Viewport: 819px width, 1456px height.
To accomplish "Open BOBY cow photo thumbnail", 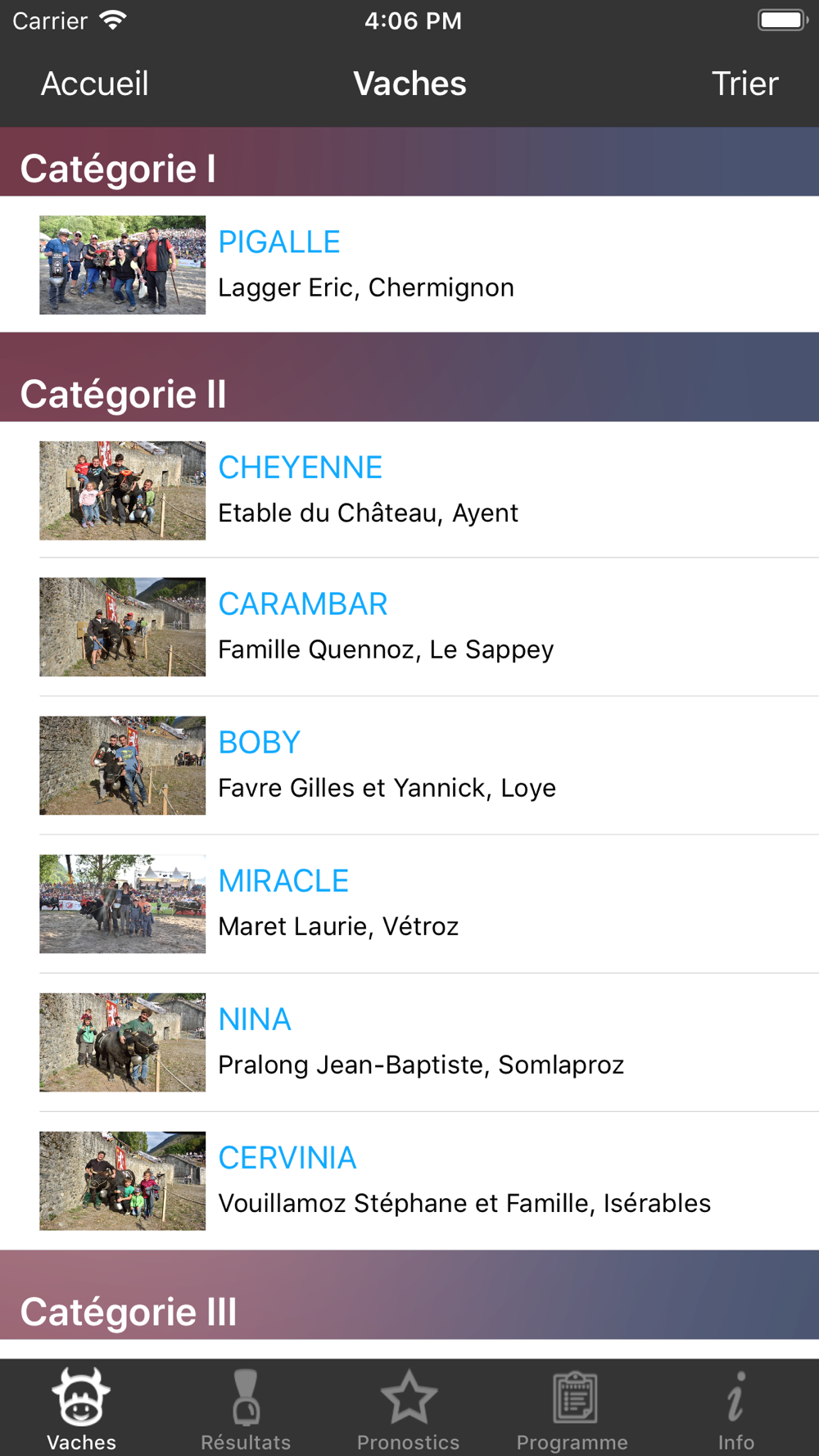I will [x=123, y=766].
